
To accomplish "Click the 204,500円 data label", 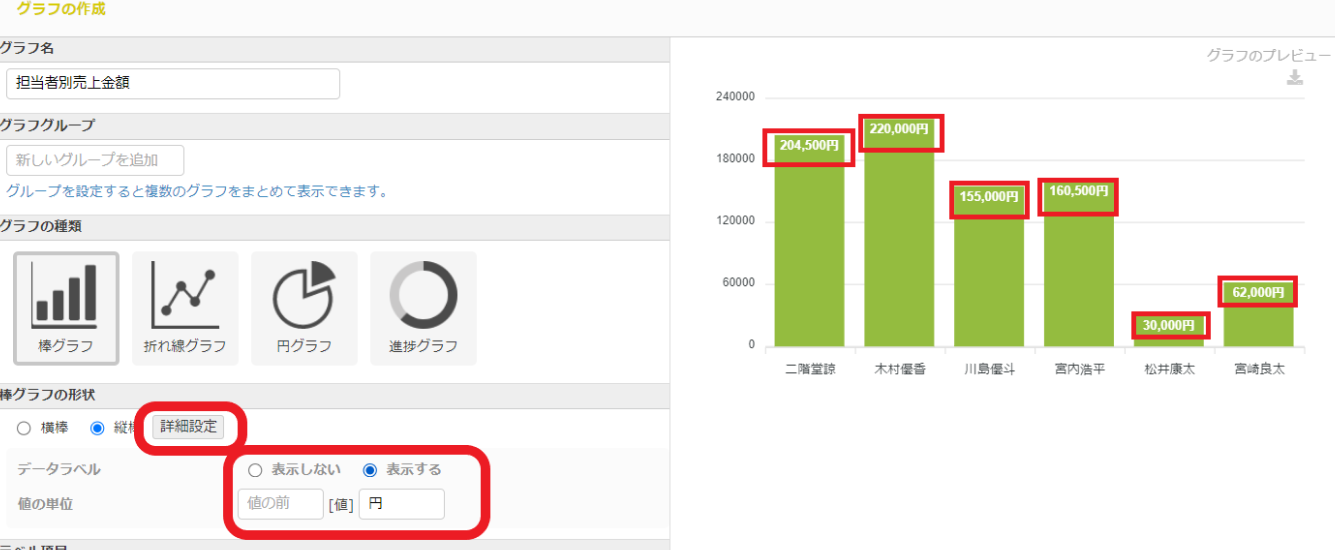I will [808, 146].
